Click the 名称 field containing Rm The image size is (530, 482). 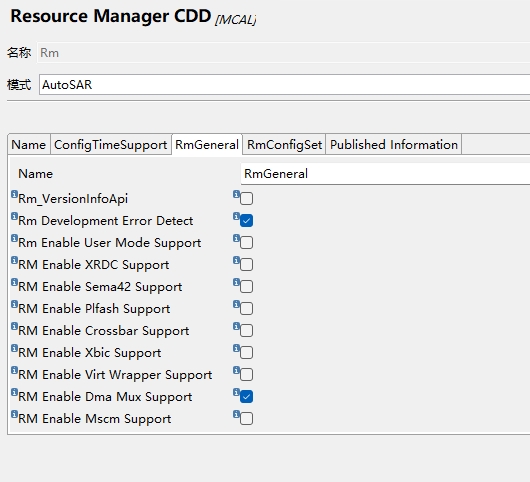284,53
